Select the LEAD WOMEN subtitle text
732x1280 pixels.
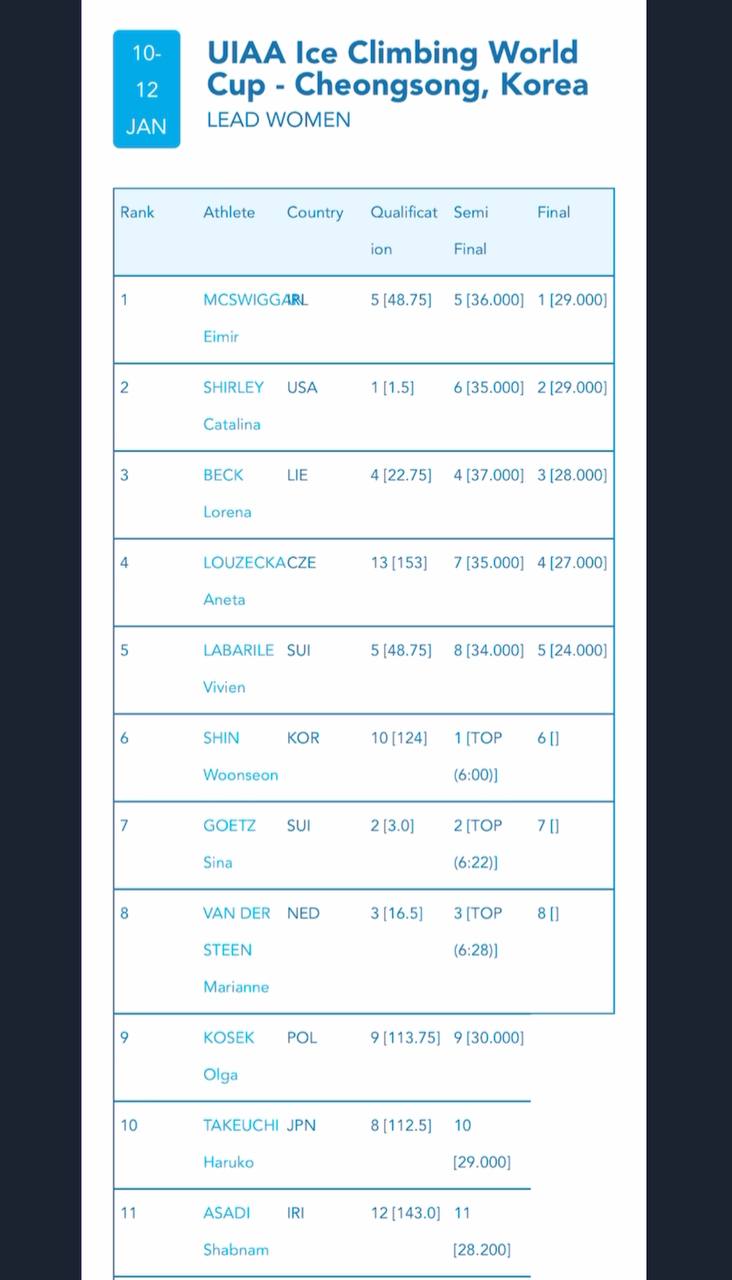point(278,120)
